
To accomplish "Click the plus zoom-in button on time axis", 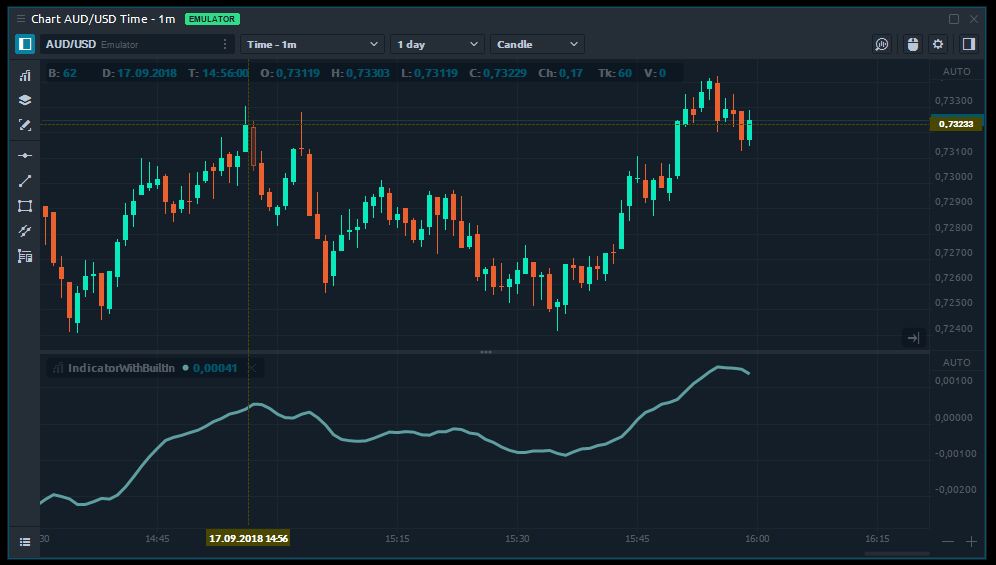I will tap(971, 541).
